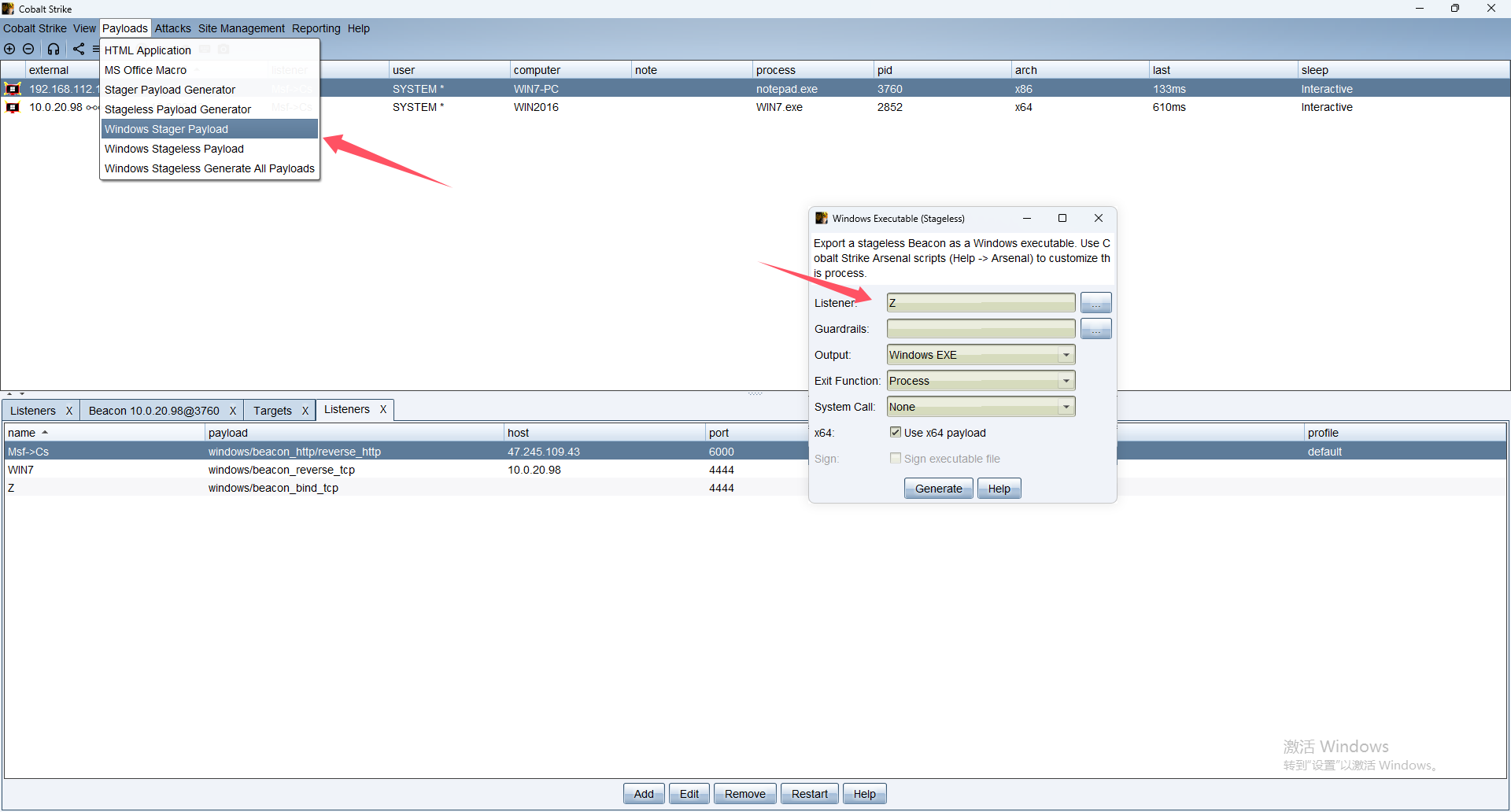Image resolution: width=1511 pixels, height=812 pixels.
Task: Select Stager Payload Generator menu item
Action: (209, 90)
